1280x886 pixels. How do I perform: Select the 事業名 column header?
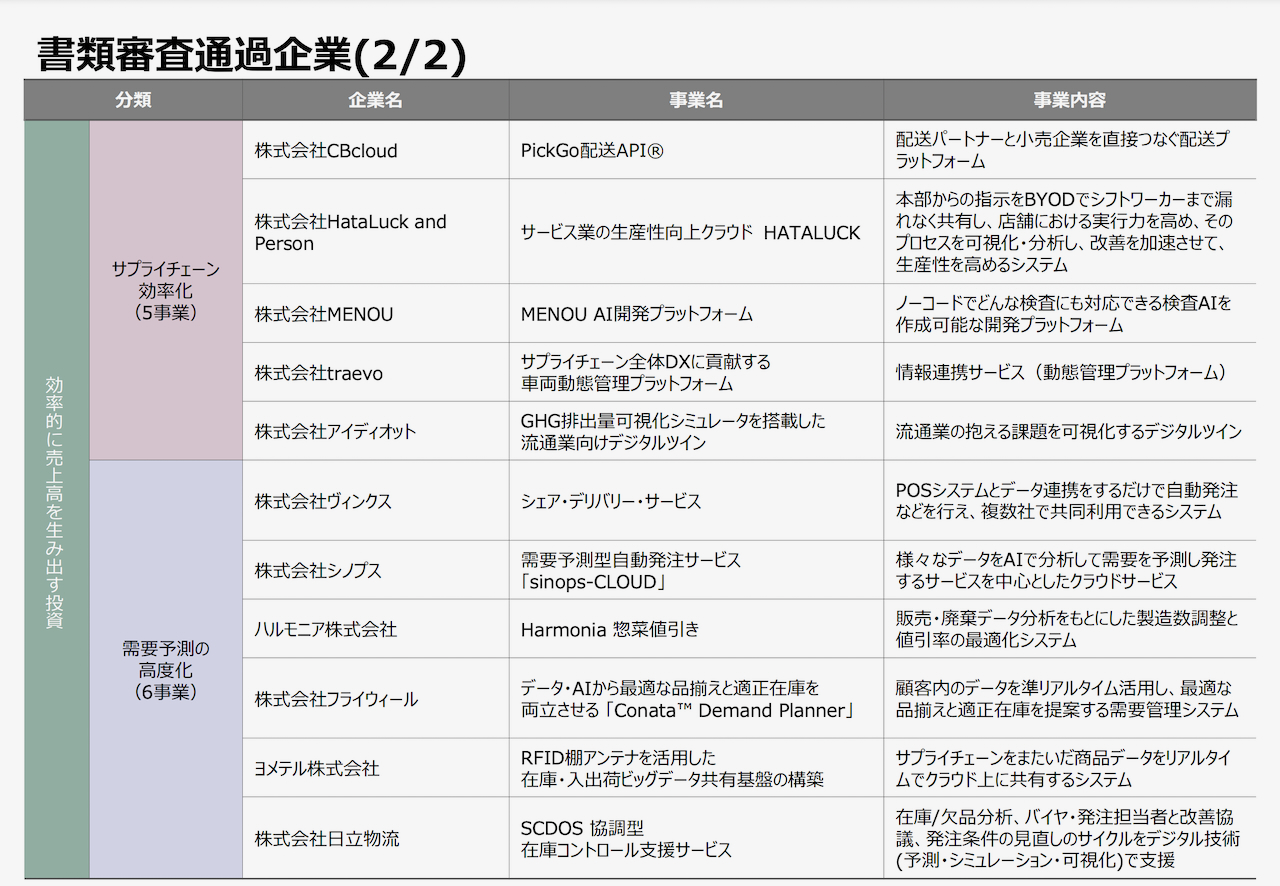(696, 100)
